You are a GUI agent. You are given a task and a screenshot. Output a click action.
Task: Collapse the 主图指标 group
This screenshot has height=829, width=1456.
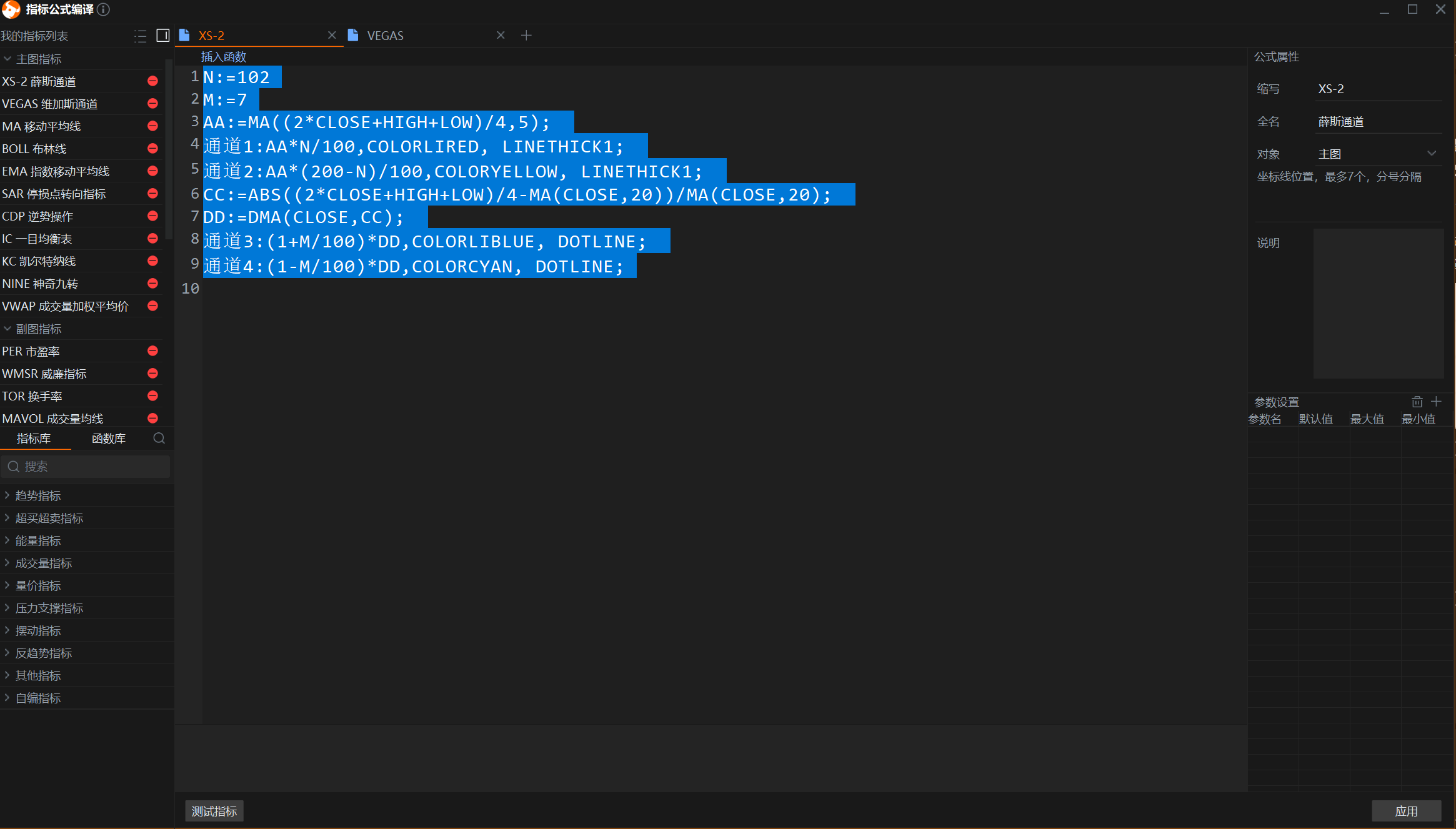coord(7,59)
